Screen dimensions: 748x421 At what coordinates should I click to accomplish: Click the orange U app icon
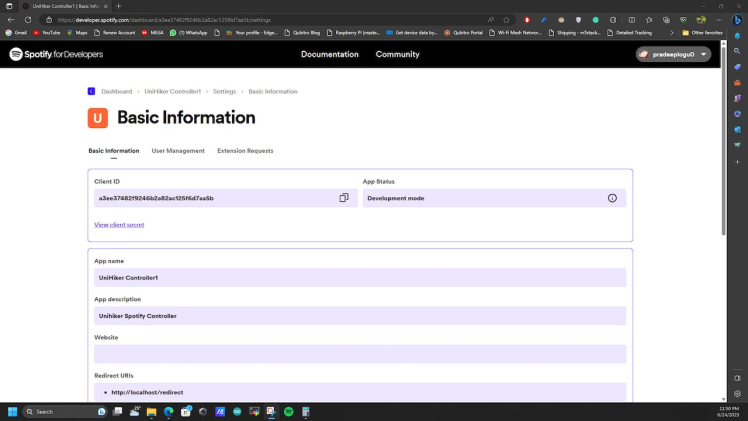click(97, 118)
